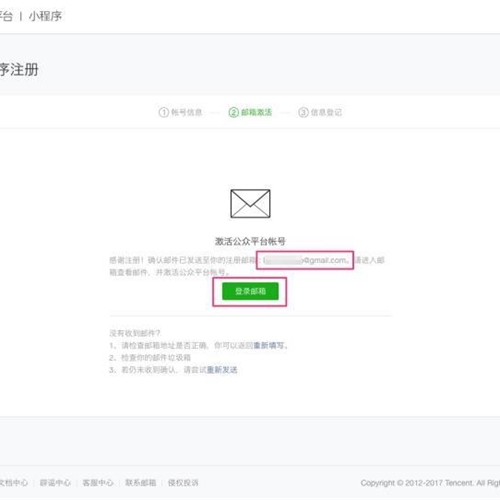Viewport: 500px width, 500px height.
Task: Open the 联系邮箱 footer link
Action: pyautogui.click(x=141, y=483)
